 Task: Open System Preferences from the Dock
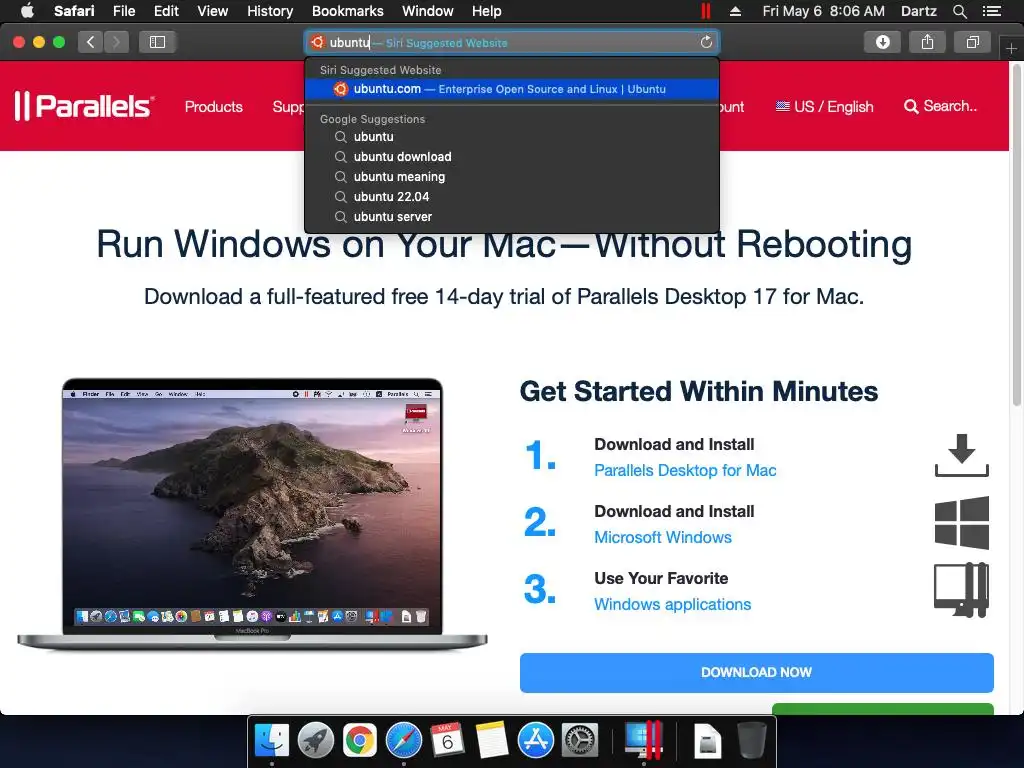[x=579, y=741]
